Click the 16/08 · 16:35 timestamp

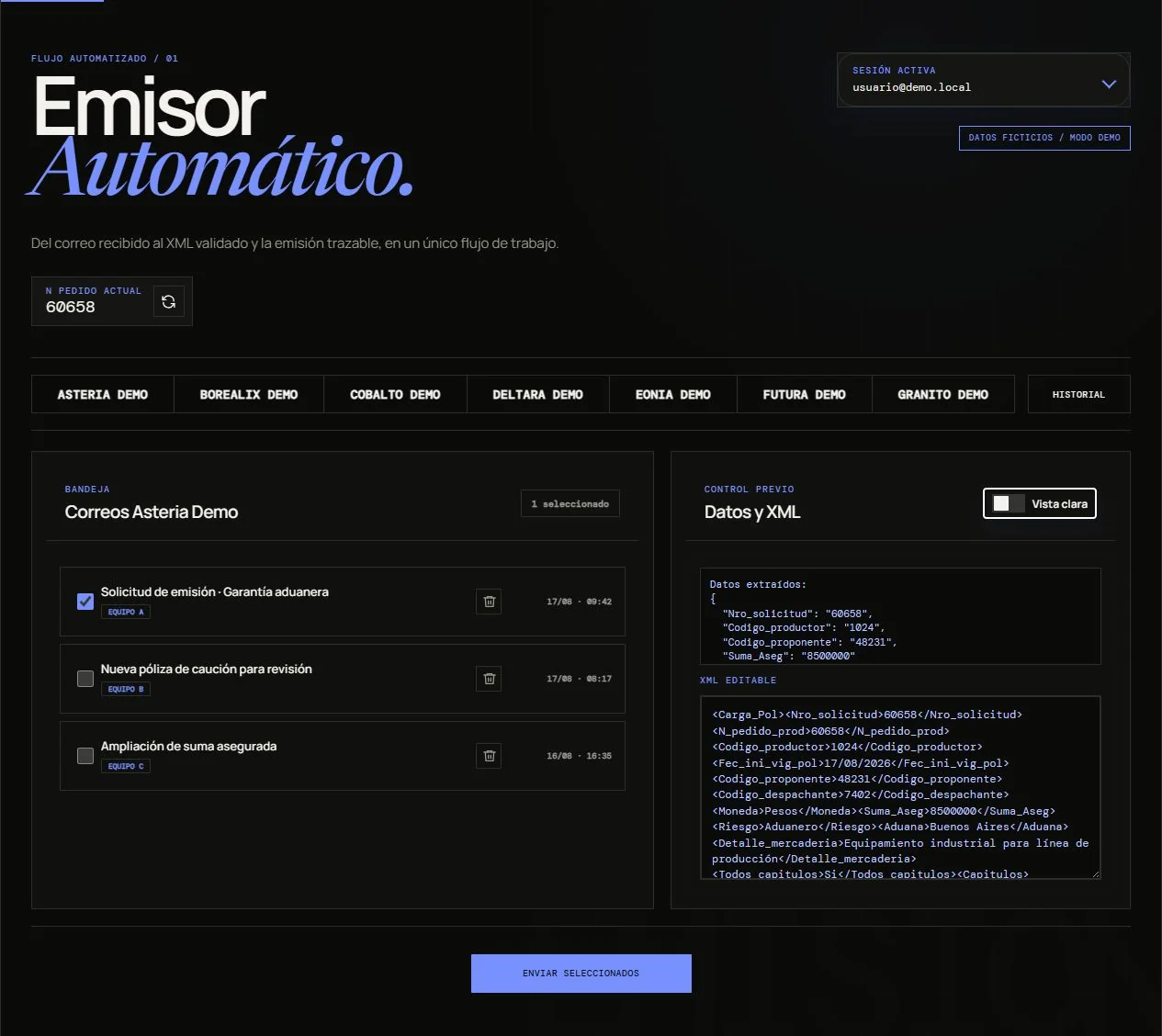tap(579, 756)
